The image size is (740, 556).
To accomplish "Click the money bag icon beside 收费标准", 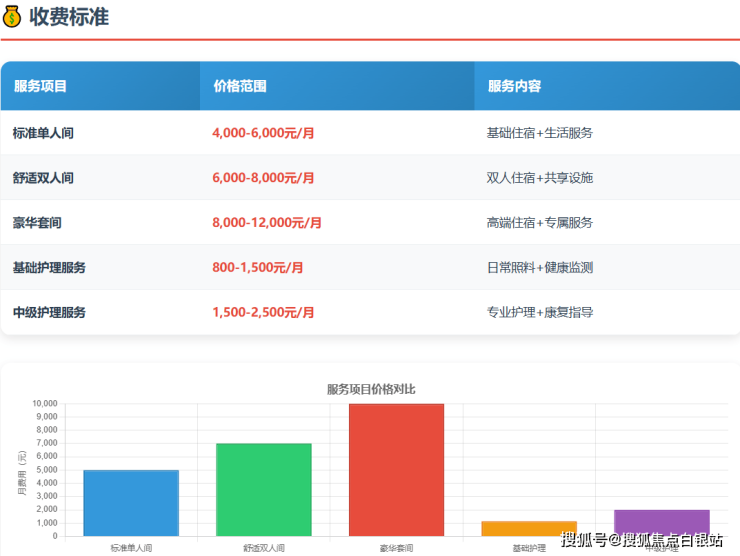I will (x=12, y=17).
